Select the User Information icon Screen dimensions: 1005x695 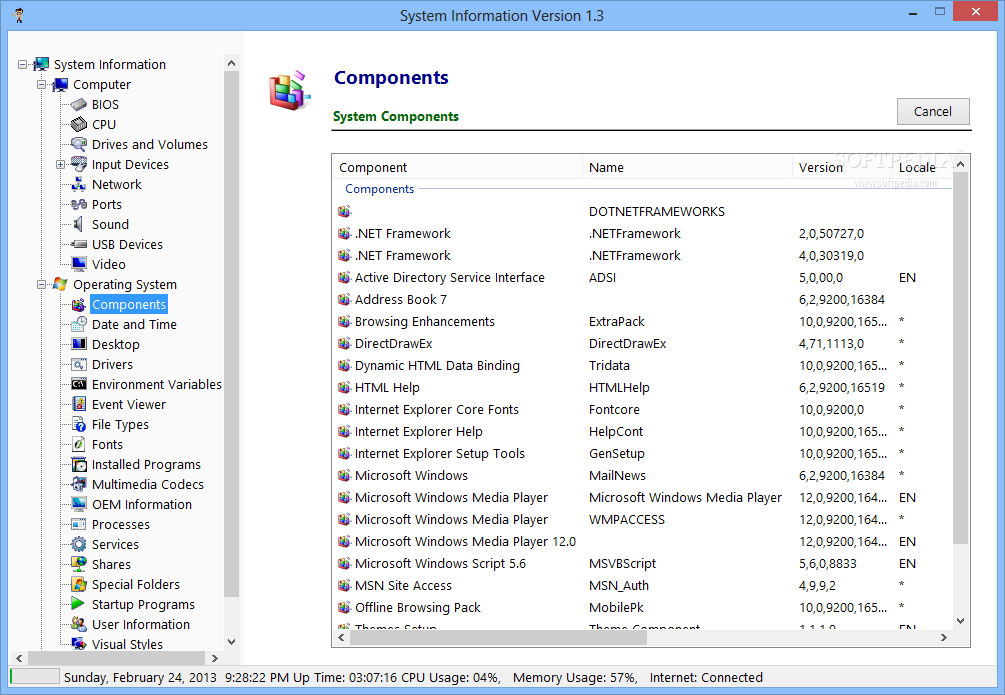pyautogui.click(x=79, y=624)
